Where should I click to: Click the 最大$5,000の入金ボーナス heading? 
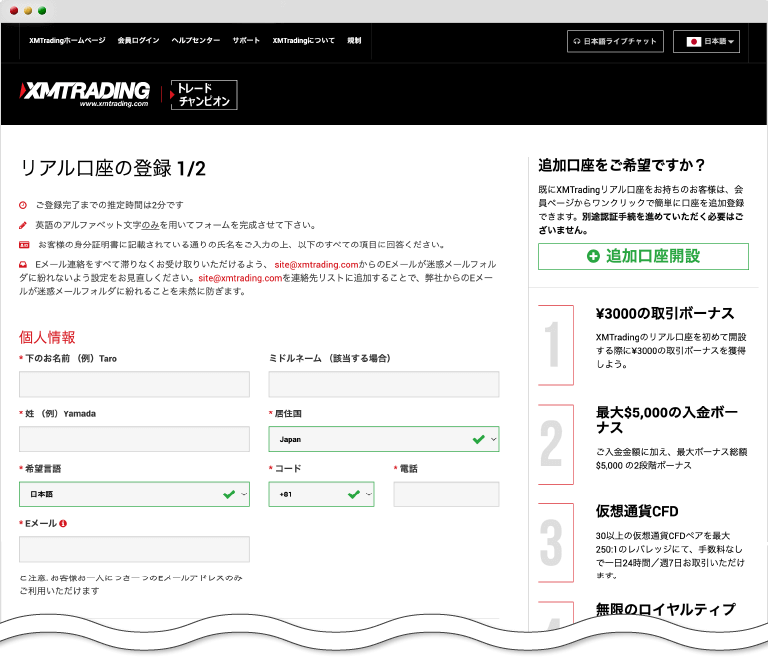[x=667, y=420]
